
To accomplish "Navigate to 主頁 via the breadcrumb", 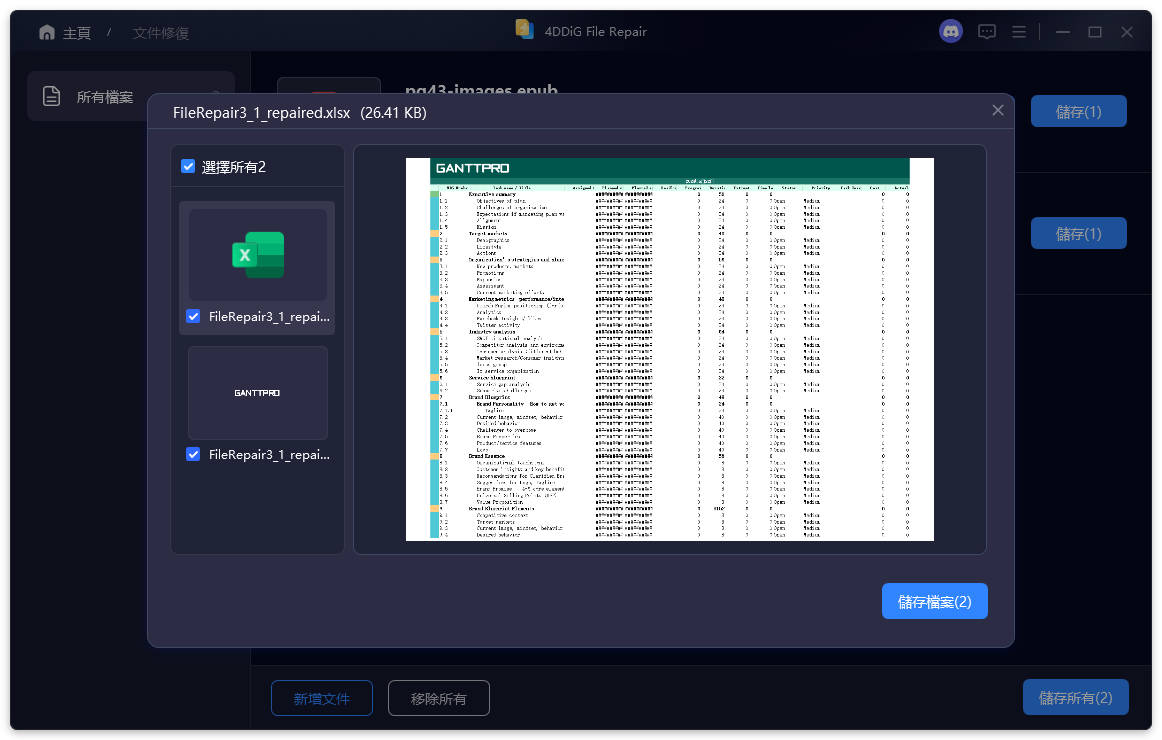I will pyautogui.click(x=75, y=31).
